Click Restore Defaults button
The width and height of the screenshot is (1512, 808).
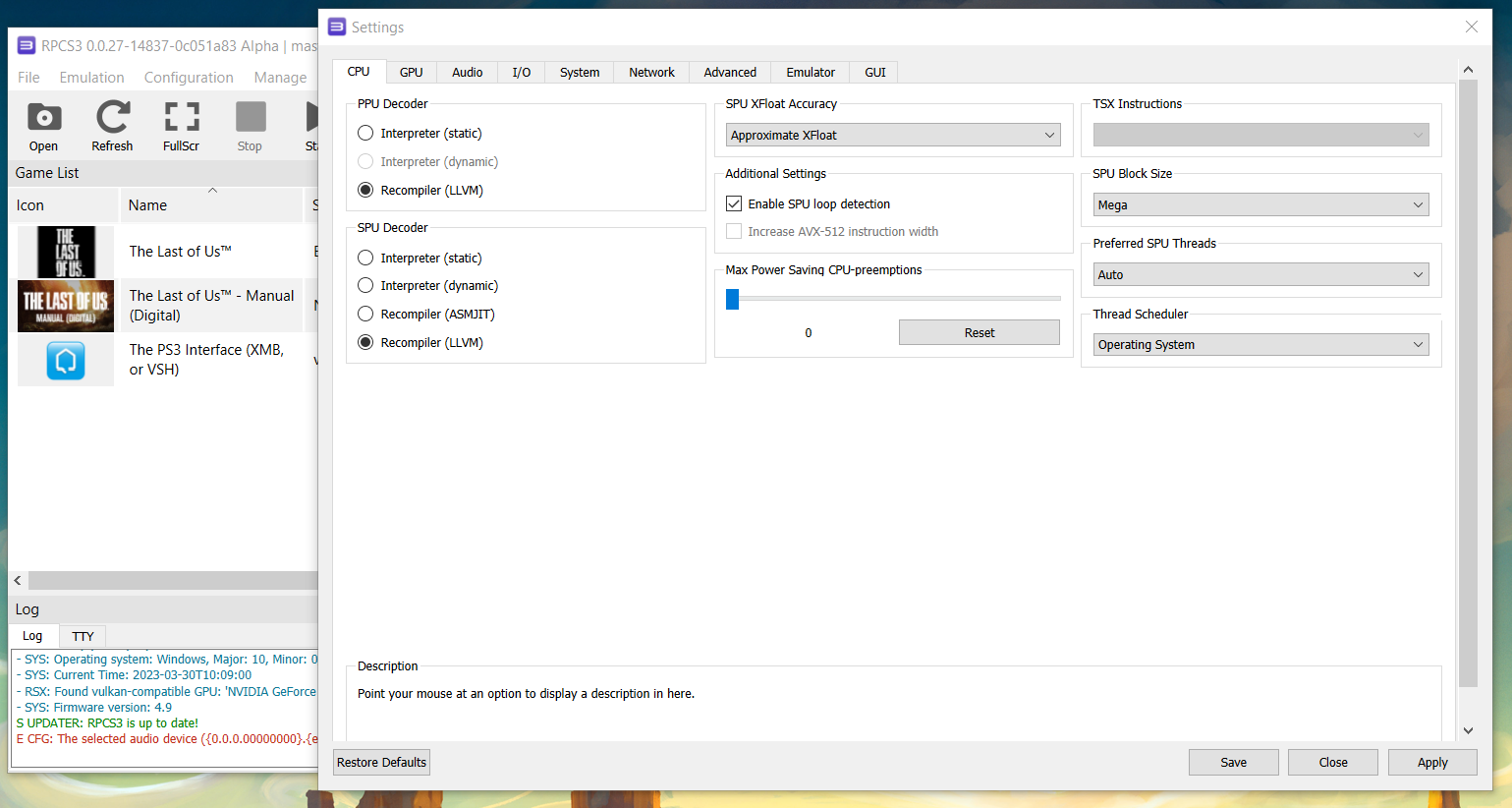[x=381, y=762]
